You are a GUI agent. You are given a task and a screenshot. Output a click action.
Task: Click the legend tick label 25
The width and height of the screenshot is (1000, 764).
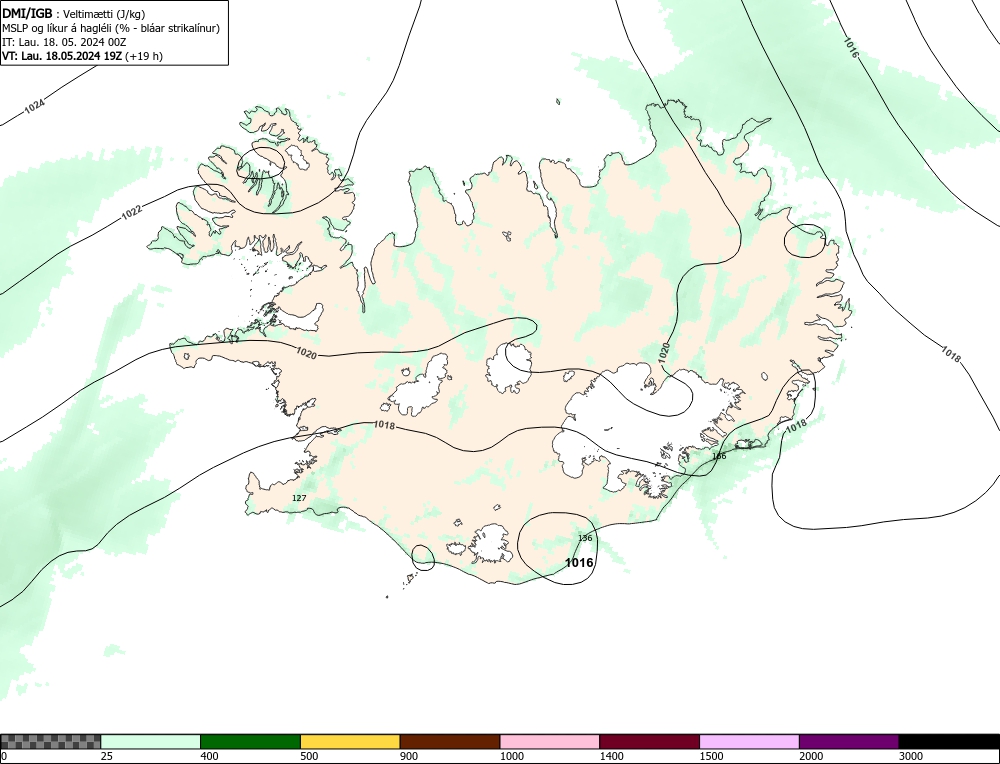coord(106,756)
